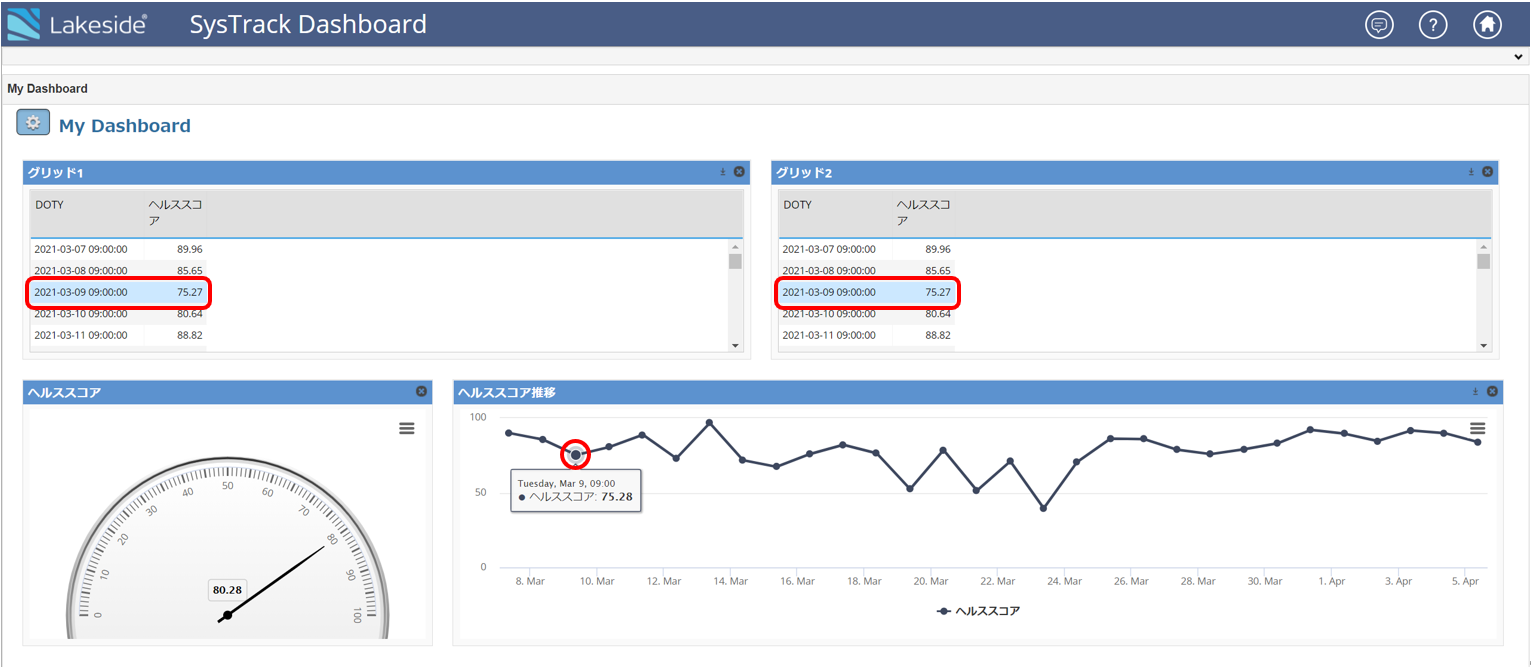Toggle the ヘルススコア series via chart legend
Image resolution: width=1531 pixels, height=670 pixels.
coord(977,609)
